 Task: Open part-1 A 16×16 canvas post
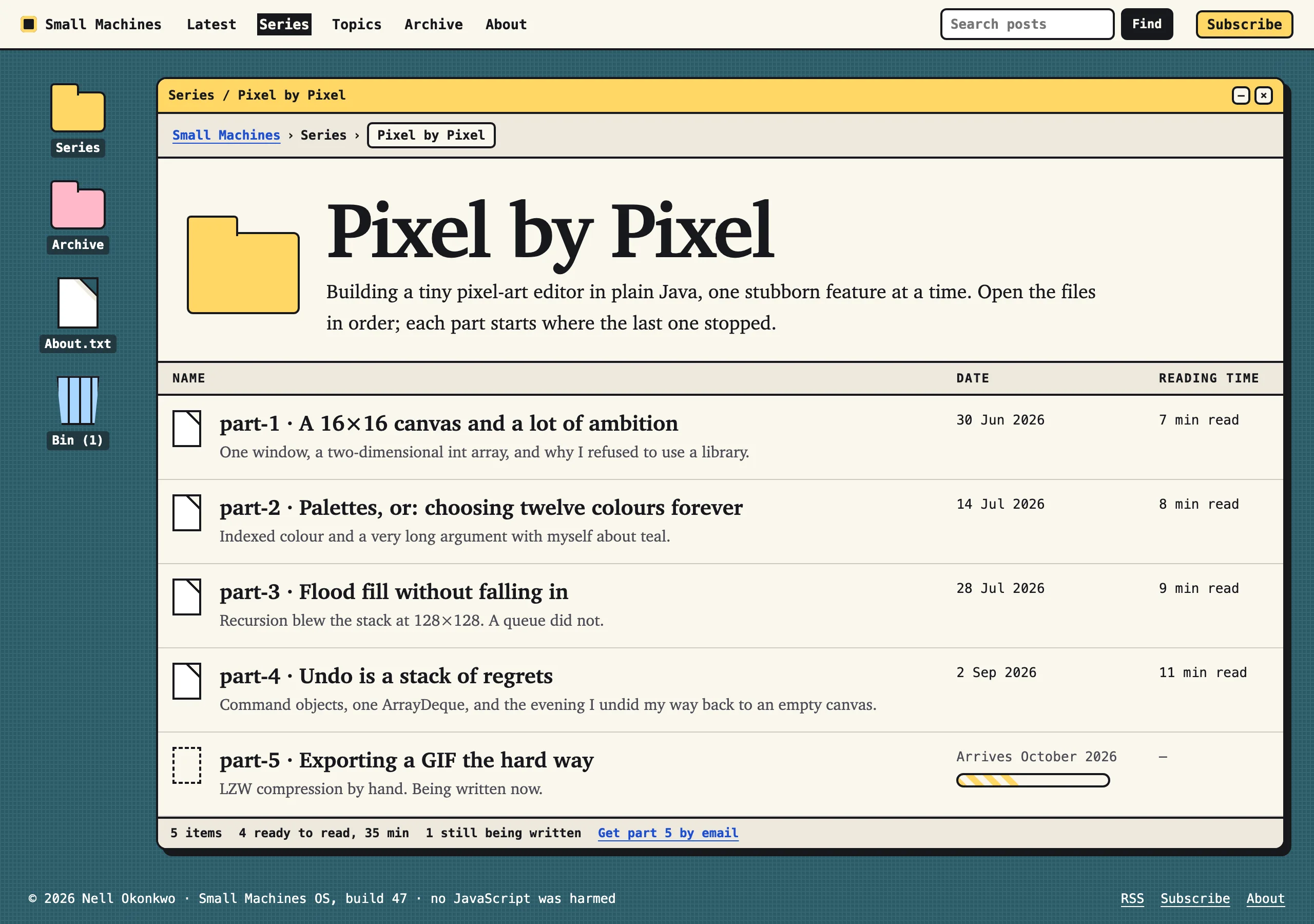click(x=449, y=423)
